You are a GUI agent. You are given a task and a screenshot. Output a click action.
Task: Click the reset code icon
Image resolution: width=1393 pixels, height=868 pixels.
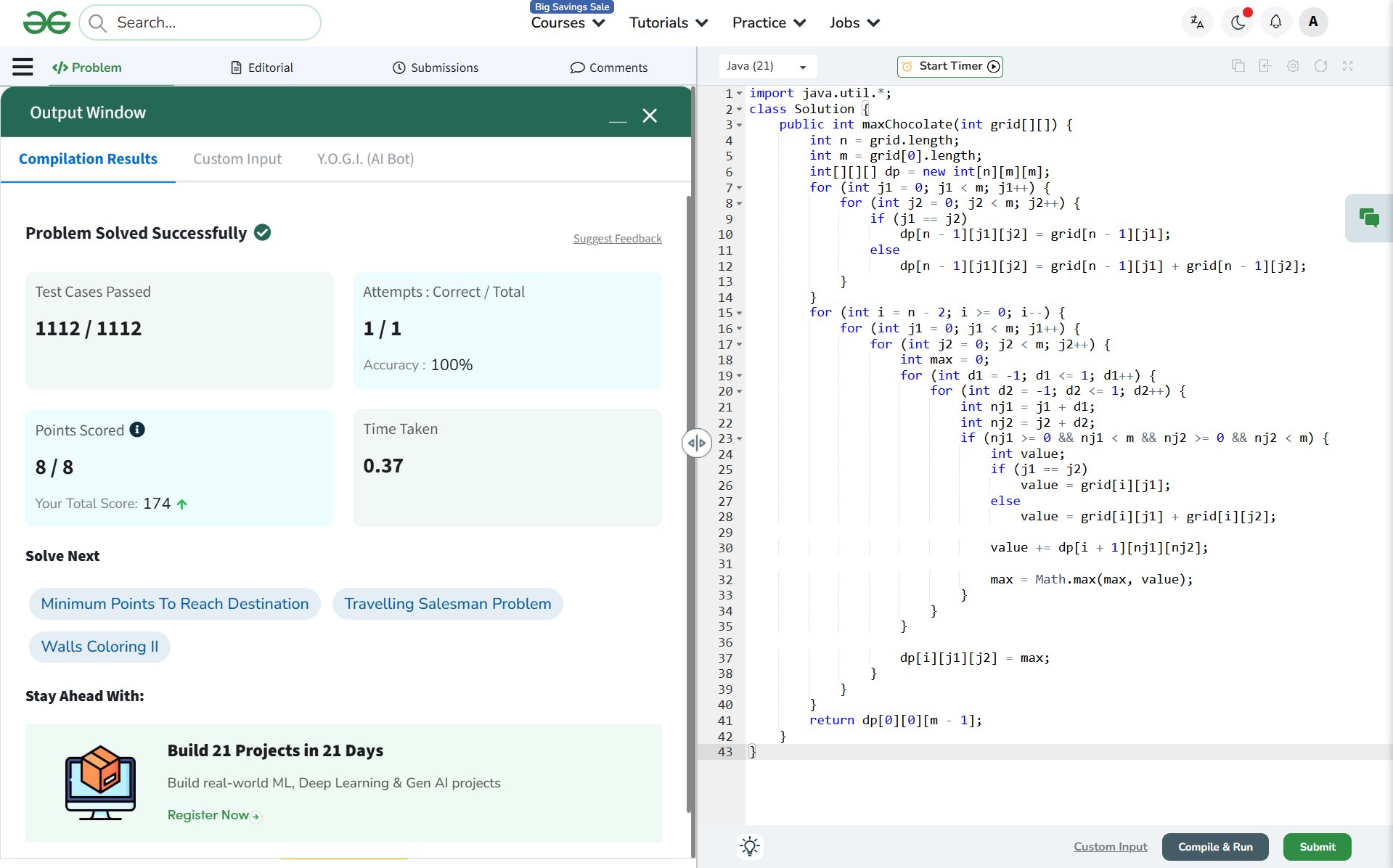(x=1320, y=66)
